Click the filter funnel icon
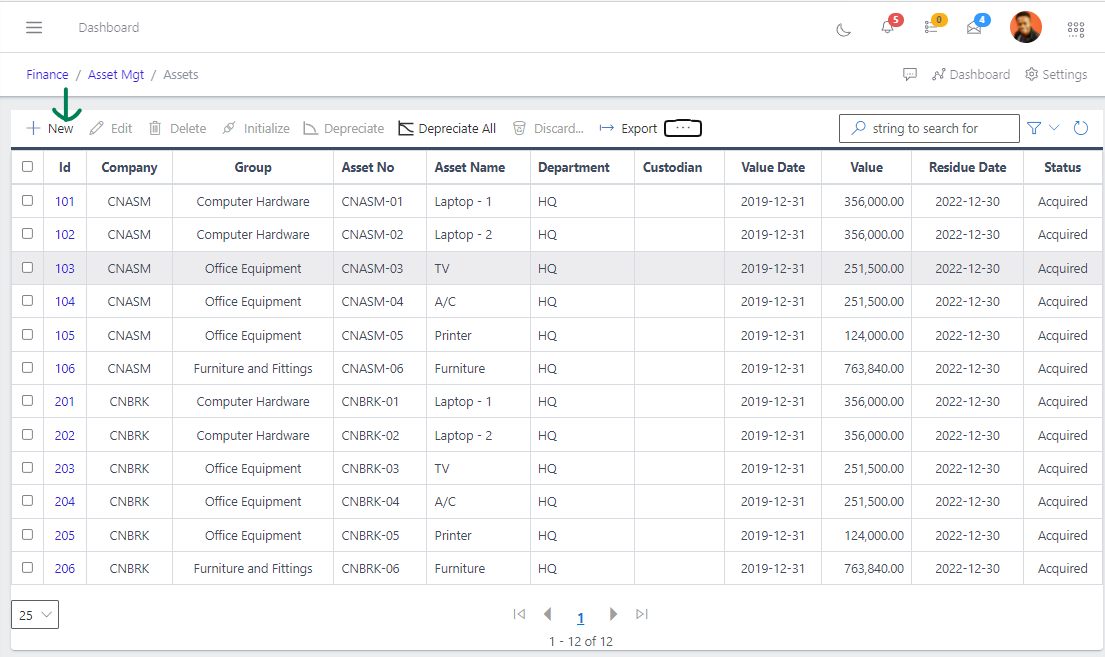Image resolution: width=1105 pixels, height=657 pixels. 1034,128
